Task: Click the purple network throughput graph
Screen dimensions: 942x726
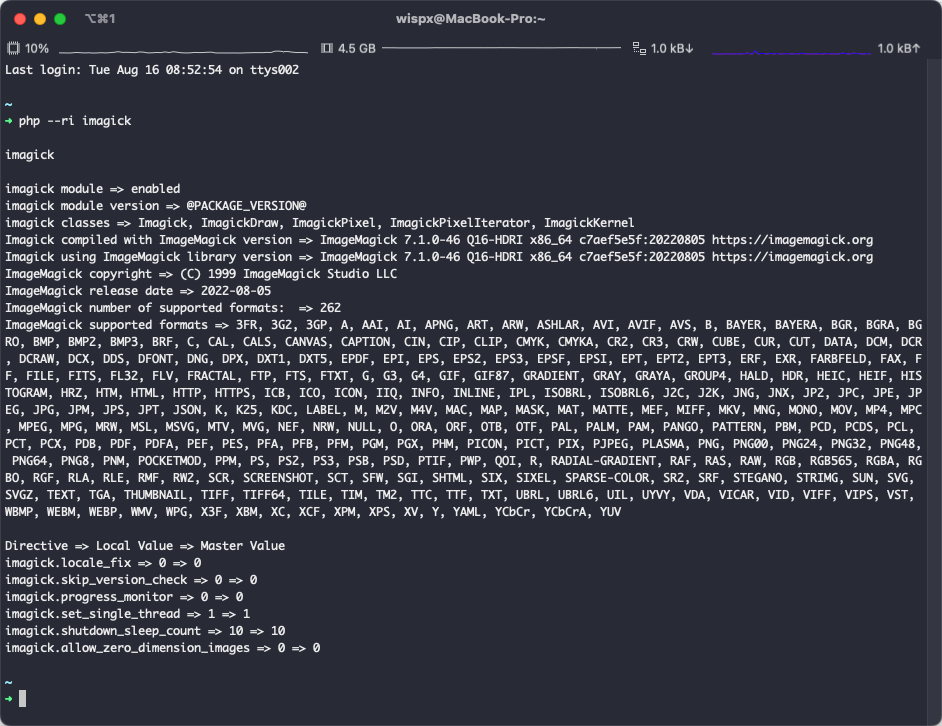Action: click(x=791, y=53)
